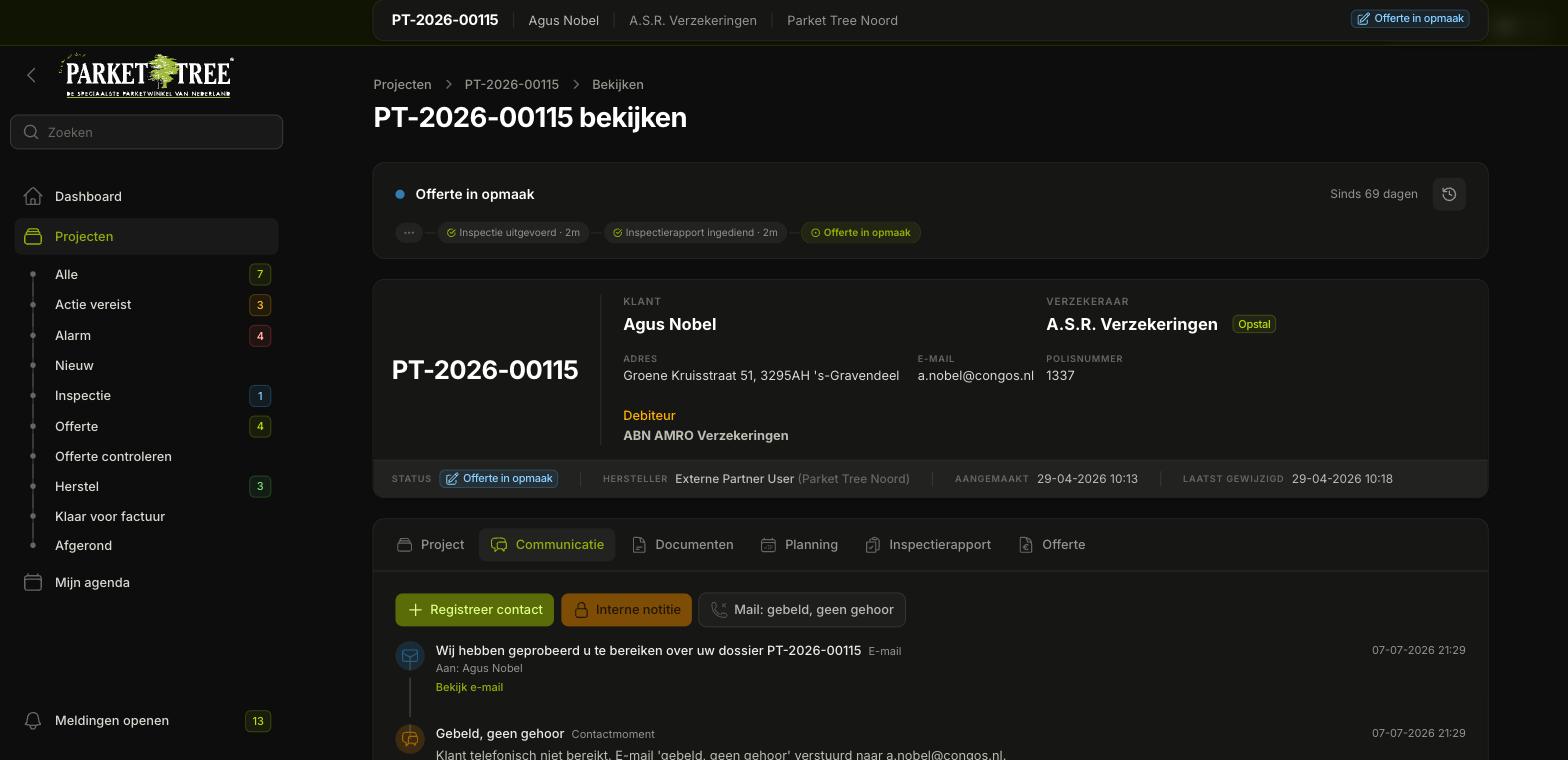Collapse sidebar with back chevron icon
The image size is (1568, 760).
tap(31, 75)
